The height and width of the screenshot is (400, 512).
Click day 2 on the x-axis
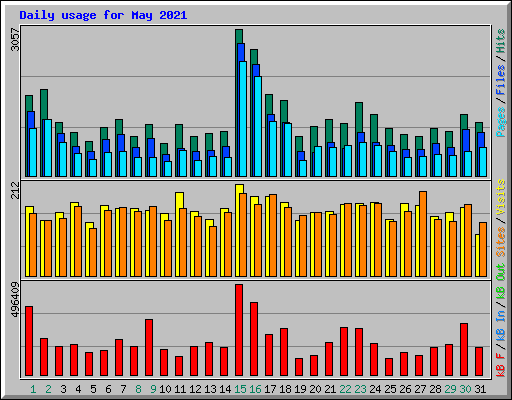[x=48, y=389]
